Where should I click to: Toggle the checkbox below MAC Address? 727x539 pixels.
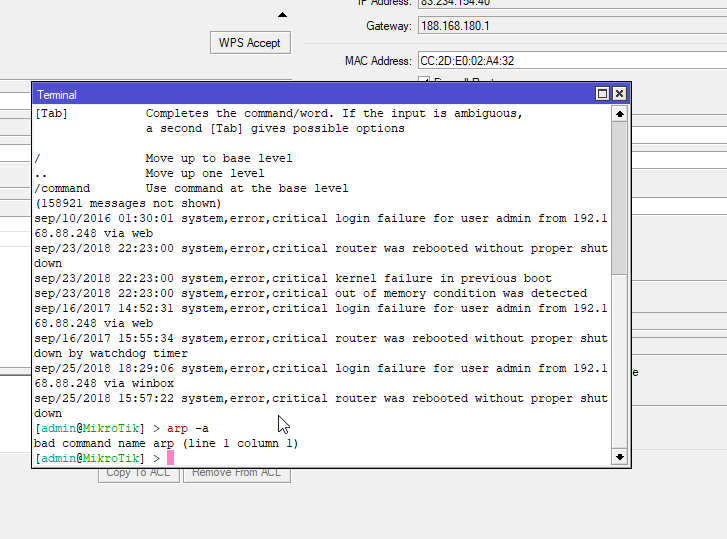tap(424, 81)
